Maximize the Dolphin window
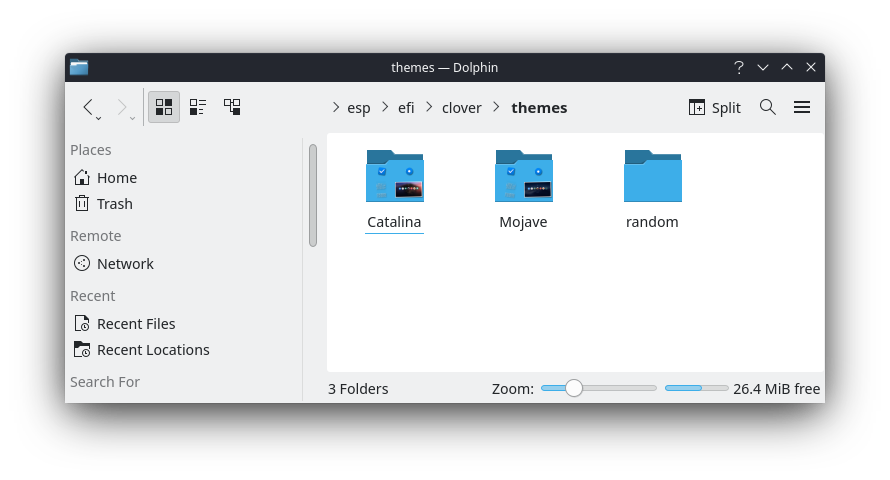The height and width of the screenshot is (480, 890). [787, 67]
